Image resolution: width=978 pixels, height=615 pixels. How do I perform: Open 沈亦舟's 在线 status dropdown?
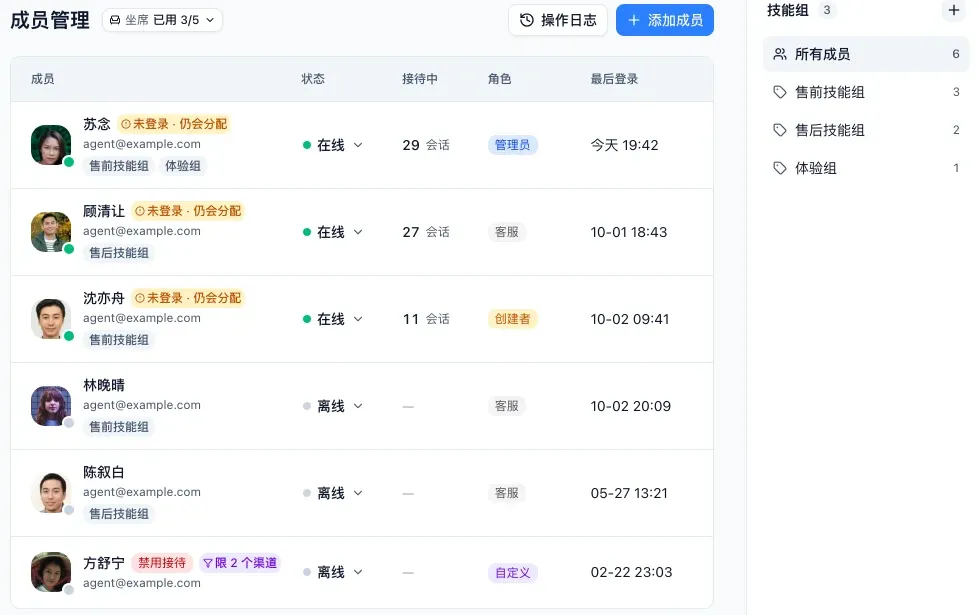[332, 319]
